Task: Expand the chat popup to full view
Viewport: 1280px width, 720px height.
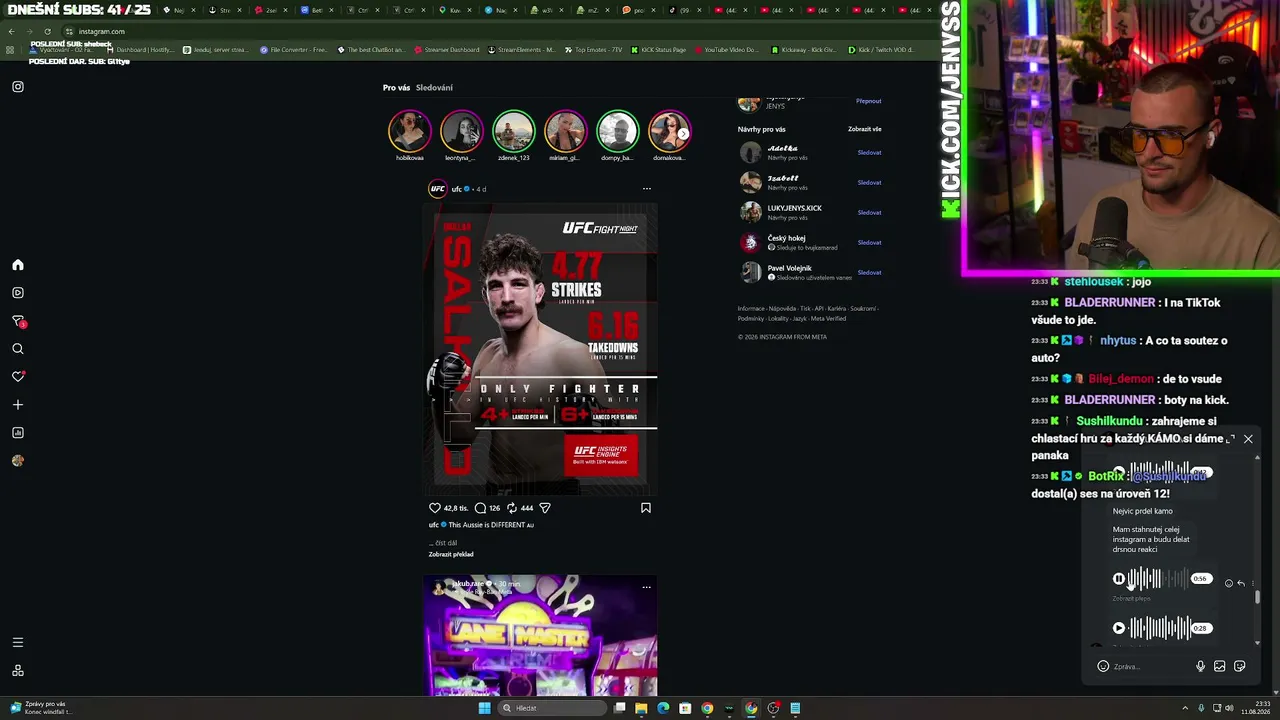Action: coord(1230,439)
